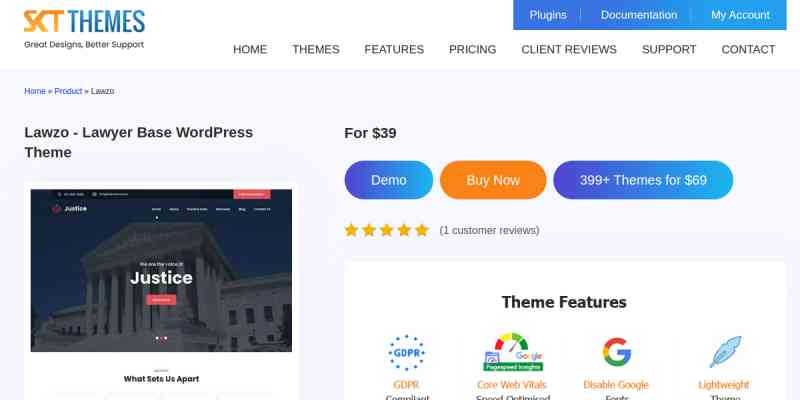This screenshot has width=800, height=400.
Task: Go to the CONTACT page
Action: coord(748,49)
